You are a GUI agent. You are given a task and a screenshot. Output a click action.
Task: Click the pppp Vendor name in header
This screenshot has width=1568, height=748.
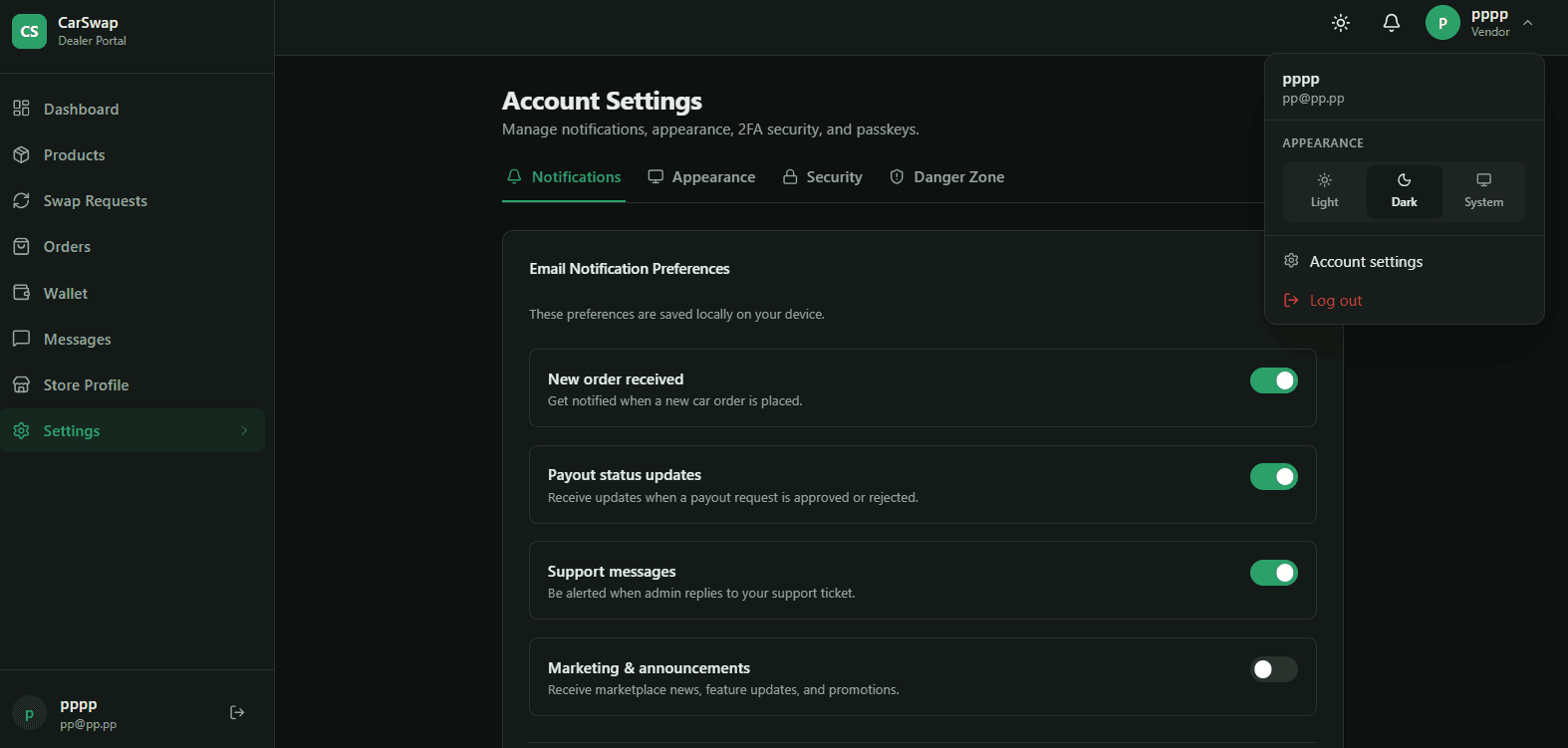click(x=1490, y=23)
